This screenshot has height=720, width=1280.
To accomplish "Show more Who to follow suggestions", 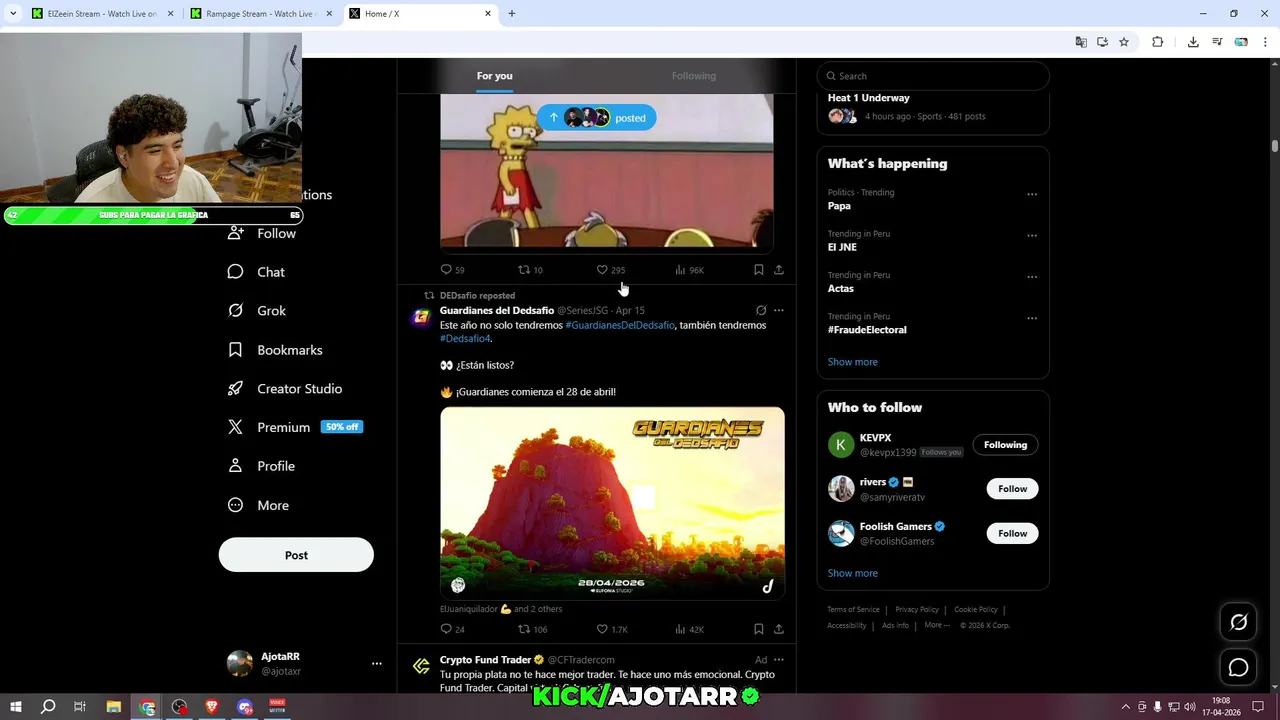I will (x=852, y=573).
